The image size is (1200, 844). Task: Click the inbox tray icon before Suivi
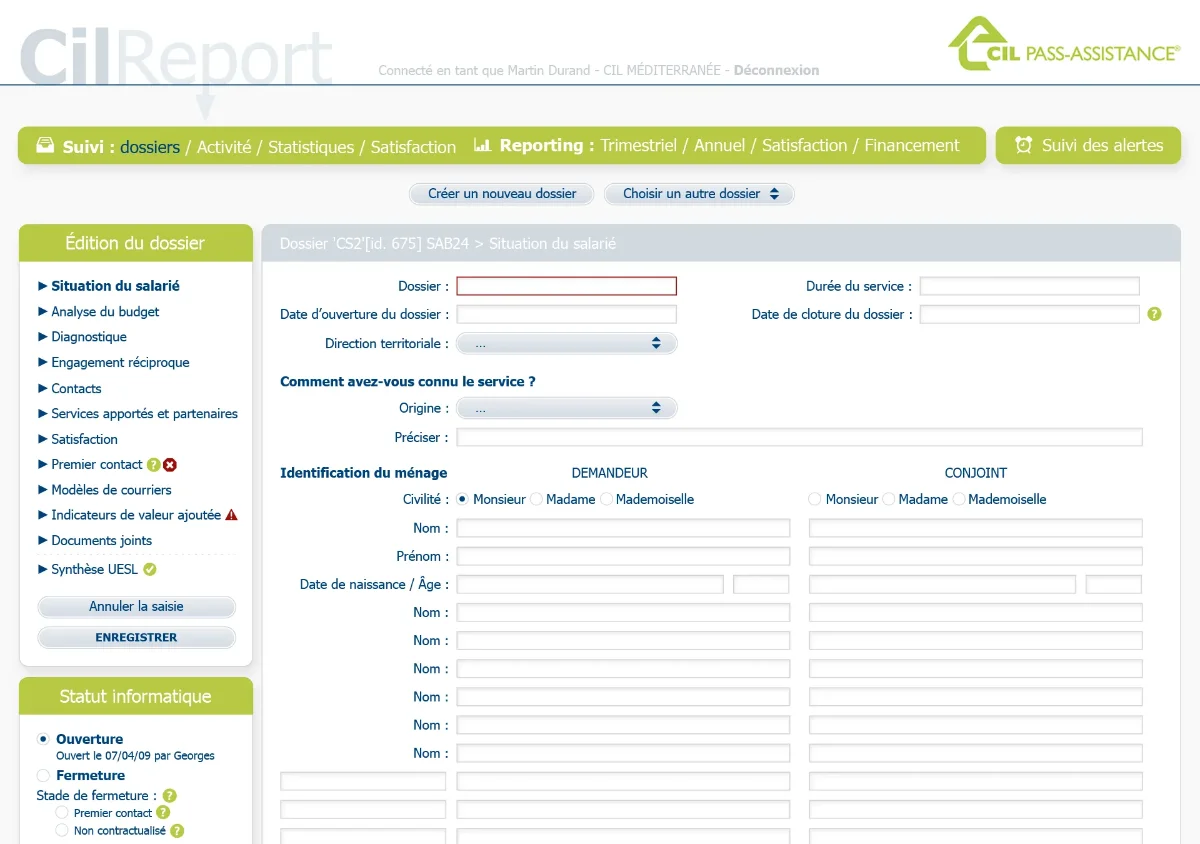[x=45, y=146]
